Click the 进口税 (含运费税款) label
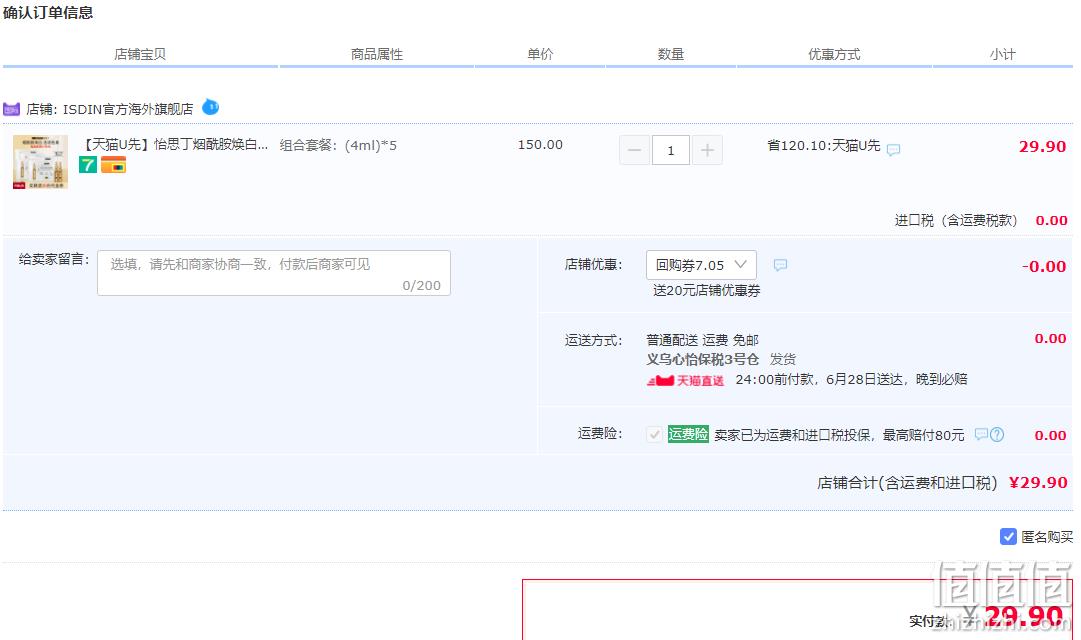The width and height of the screenshot is (1081, 640). [x=956, y=220]
